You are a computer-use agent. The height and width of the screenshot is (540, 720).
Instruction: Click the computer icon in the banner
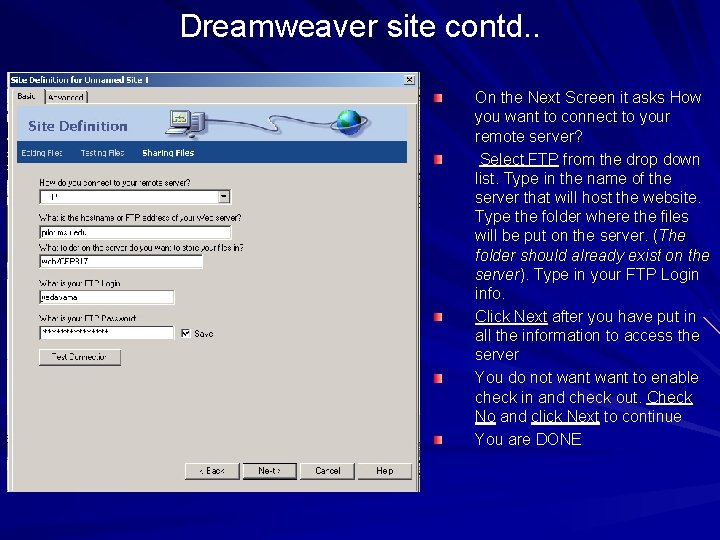pyautogui.click(x=185, y=124)
